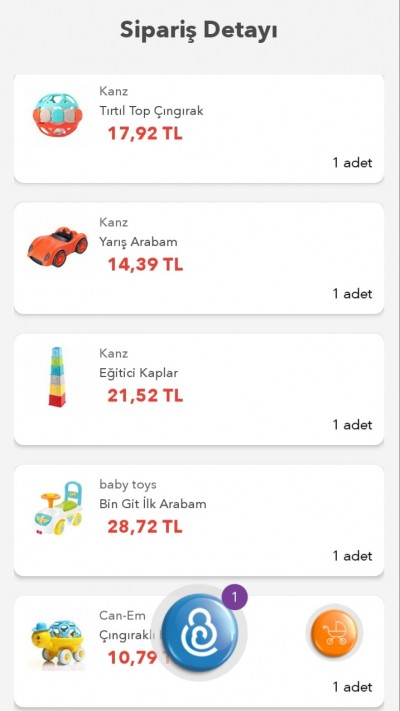Tap the 14,39 TL price

tap(145, 264)
